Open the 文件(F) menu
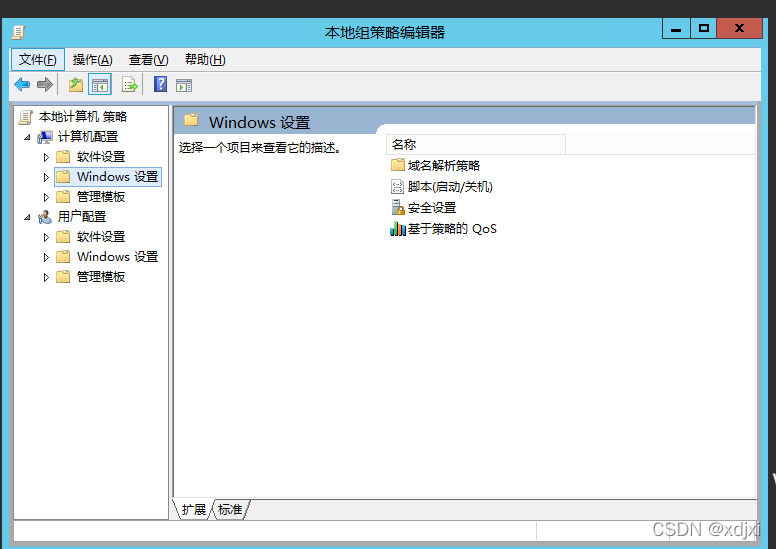The height and width of the screenshot is (549, 776). pos(38,60)
